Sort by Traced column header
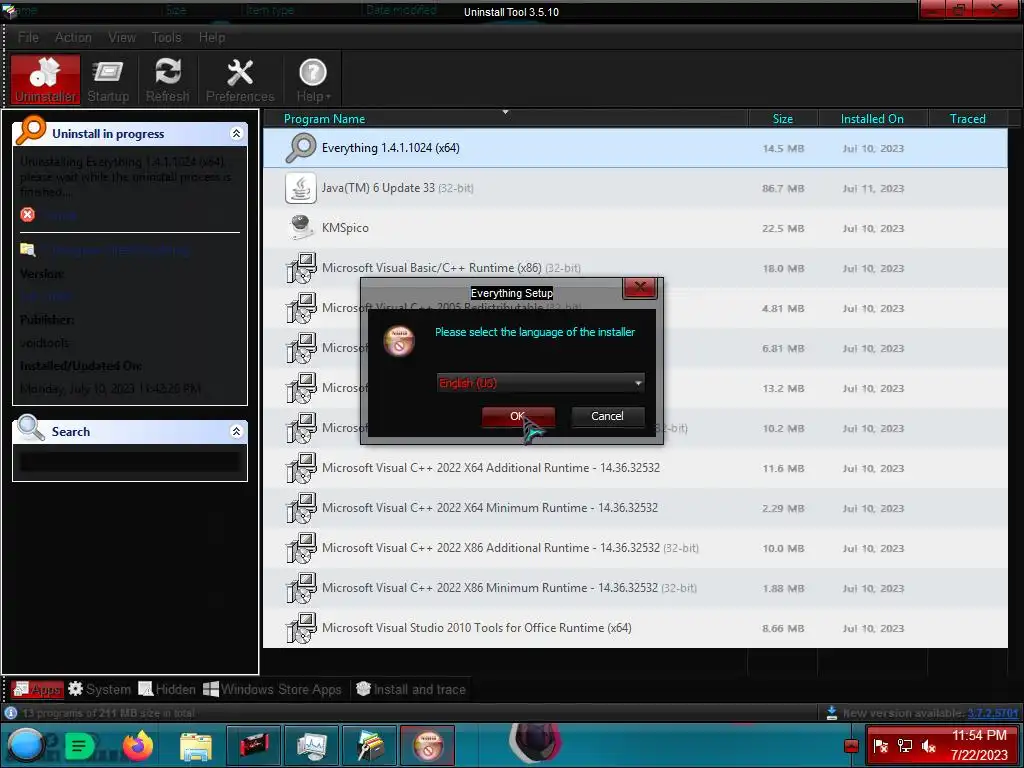This screenshot has width=1024, height=768. point(967,119)
